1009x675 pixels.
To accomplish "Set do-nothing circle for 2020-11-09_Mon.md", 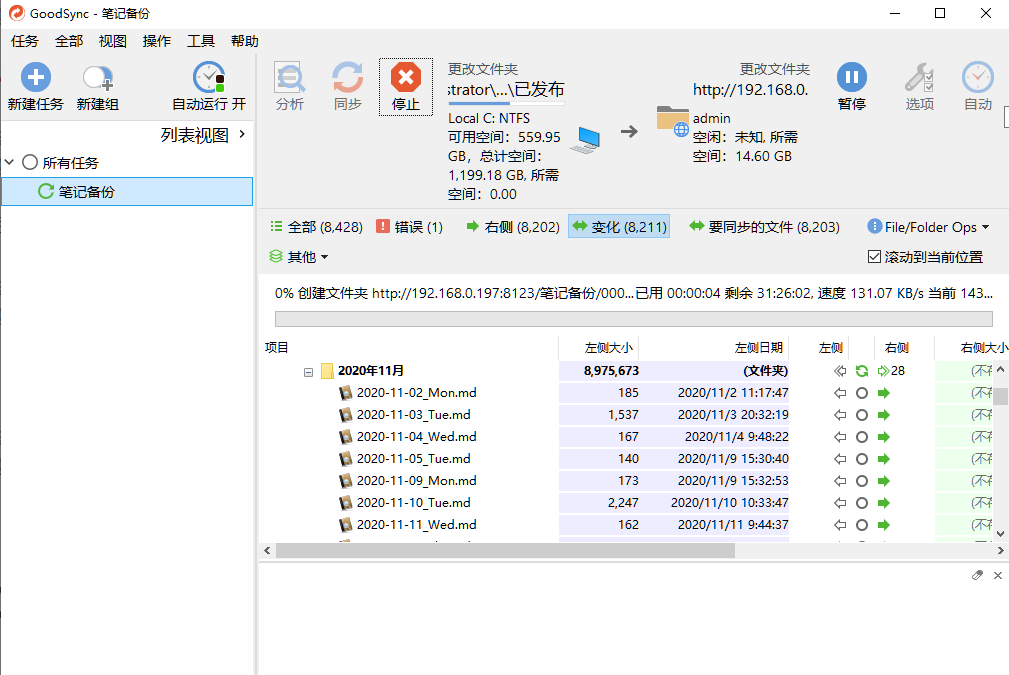I will click(862, 481).
